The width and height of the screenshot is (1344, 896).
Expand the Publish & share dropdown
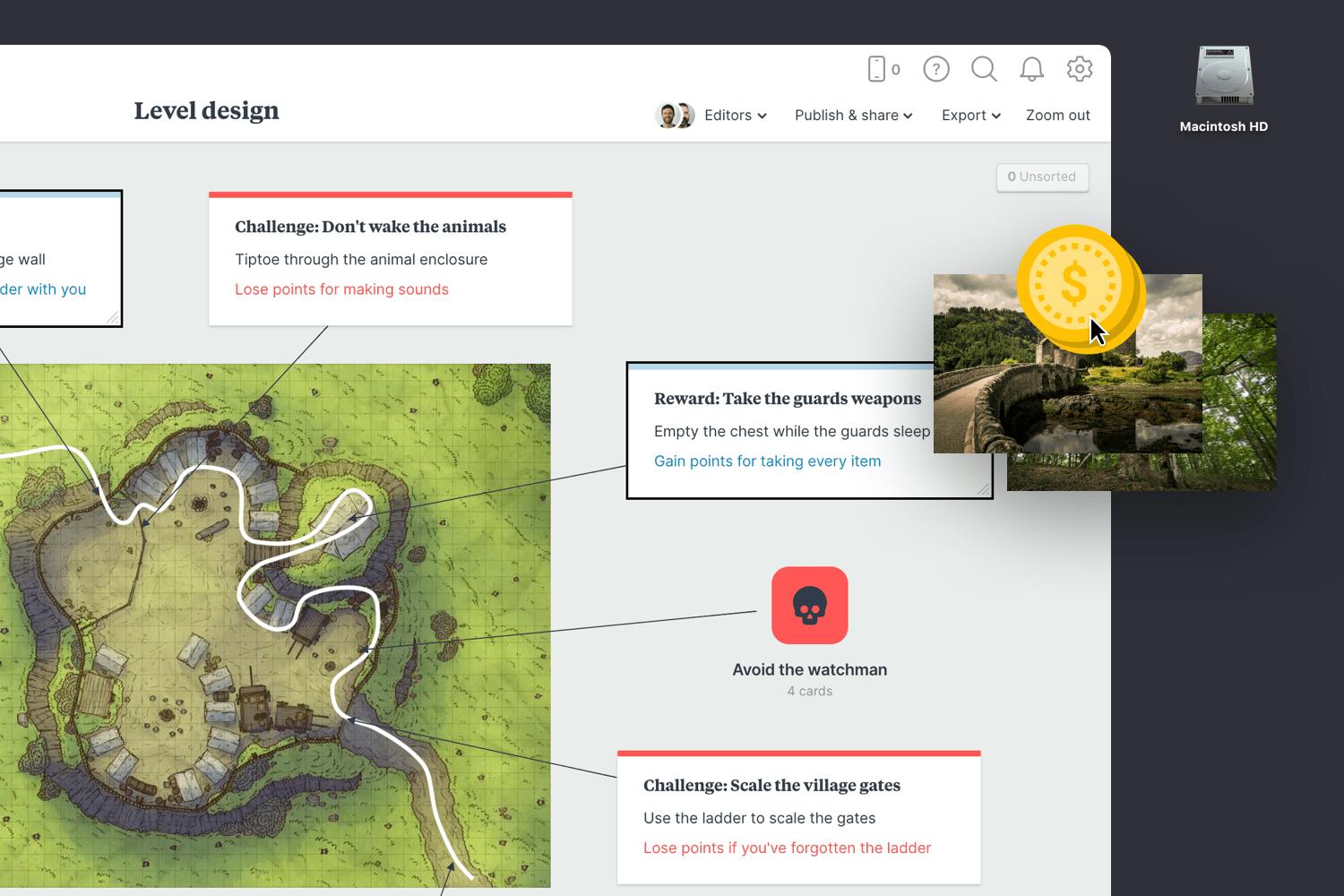[854, 116]
